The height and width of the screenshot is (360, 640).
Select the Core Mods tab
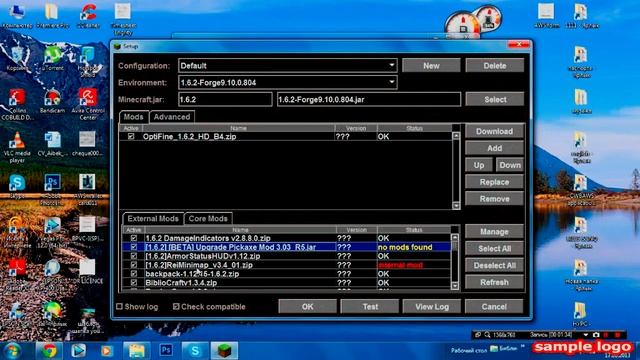tap(208, 219)
